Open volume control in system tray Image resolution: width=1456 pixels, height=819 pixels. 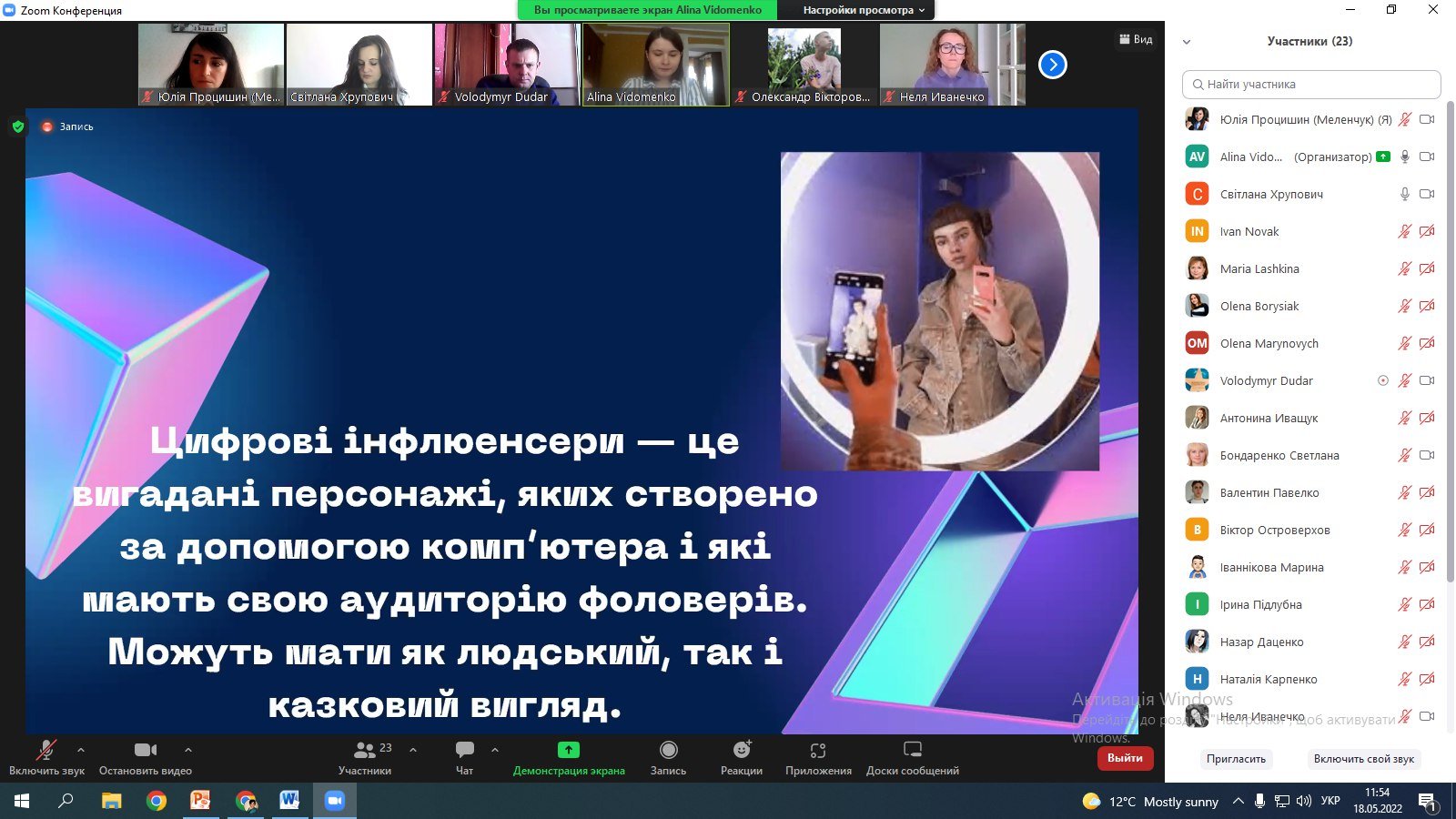[x=1304, y=801]
